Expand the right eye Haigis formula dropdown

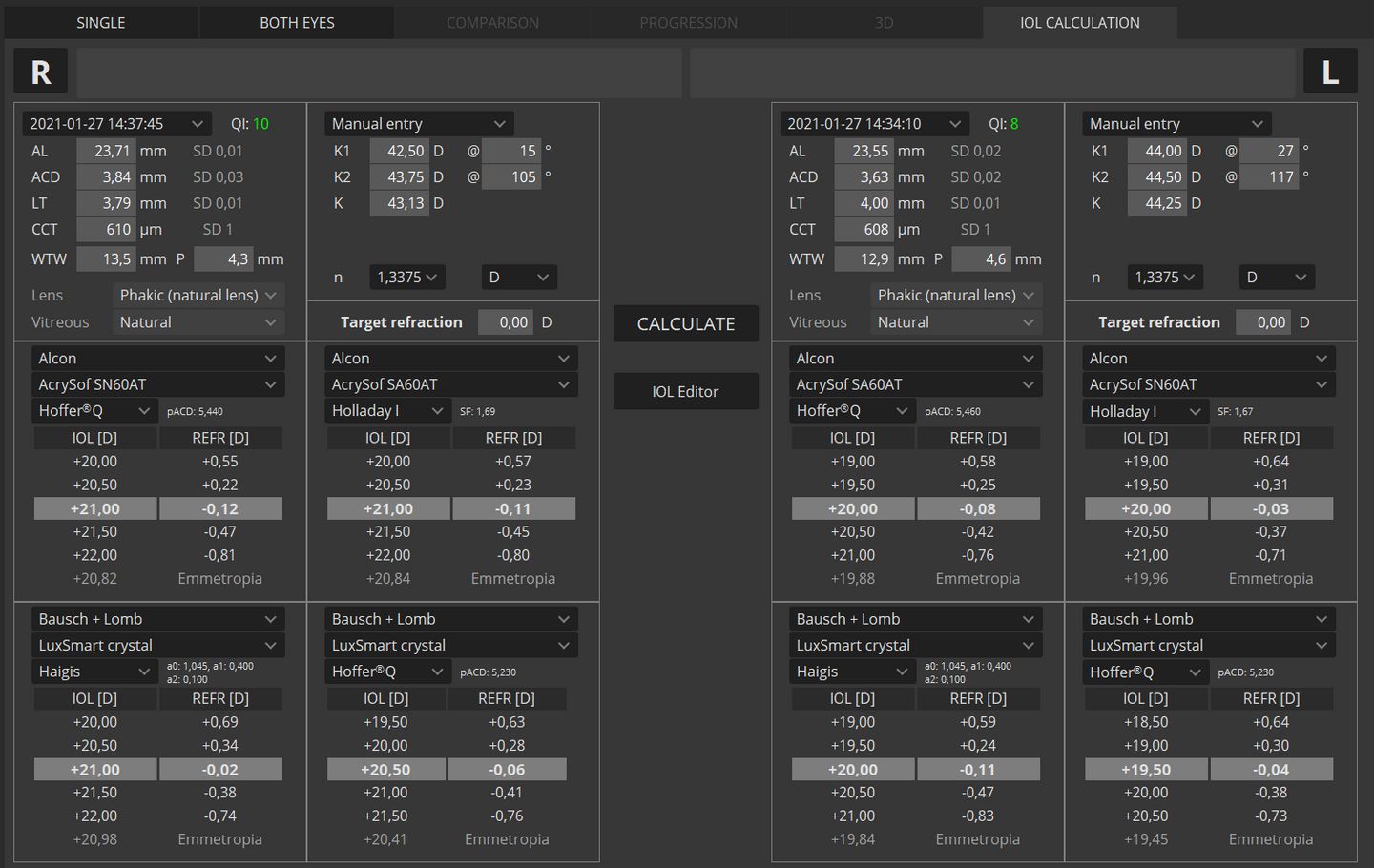(94, 672)
